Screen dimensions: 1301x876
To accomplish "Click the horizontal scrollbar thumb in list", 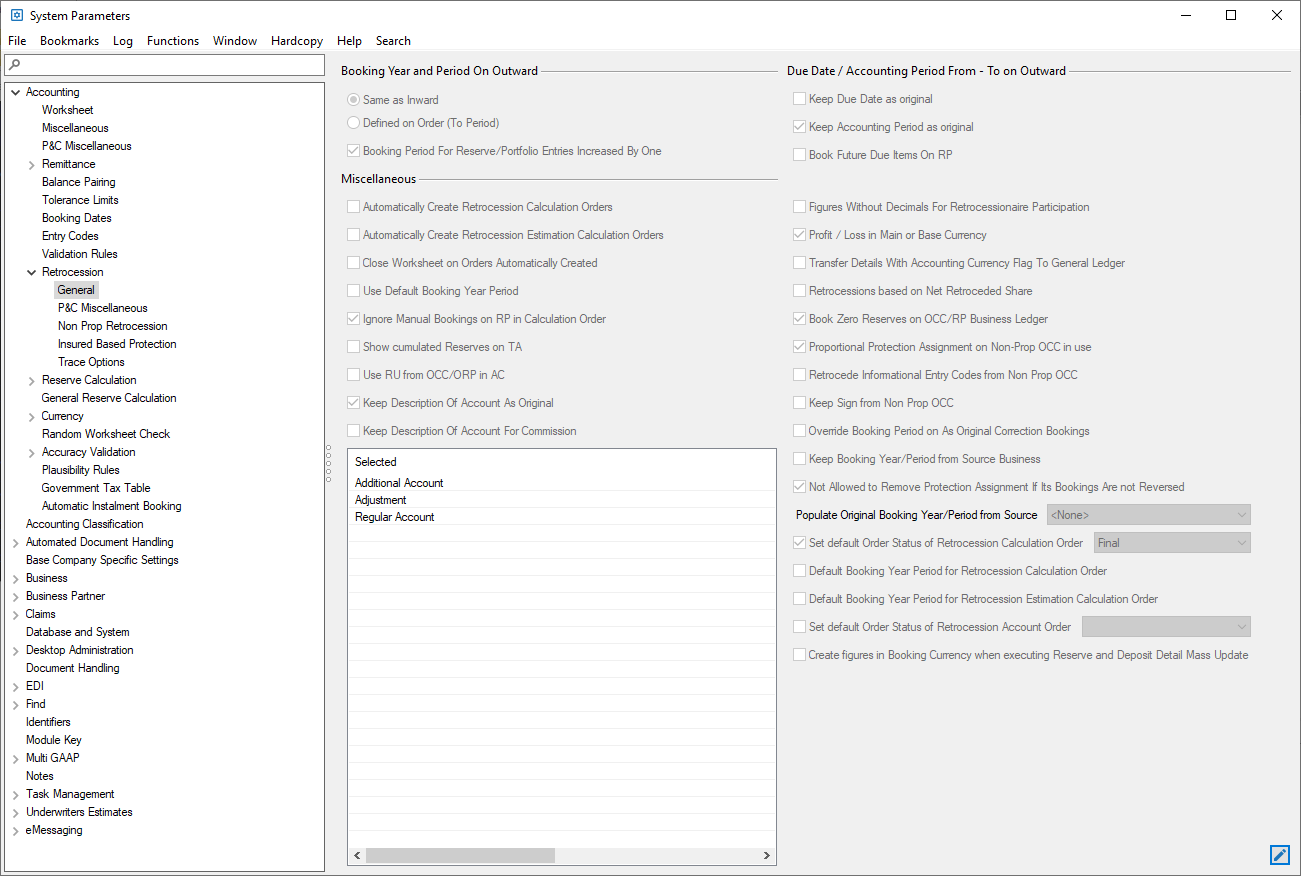I will tap(460, 856).
